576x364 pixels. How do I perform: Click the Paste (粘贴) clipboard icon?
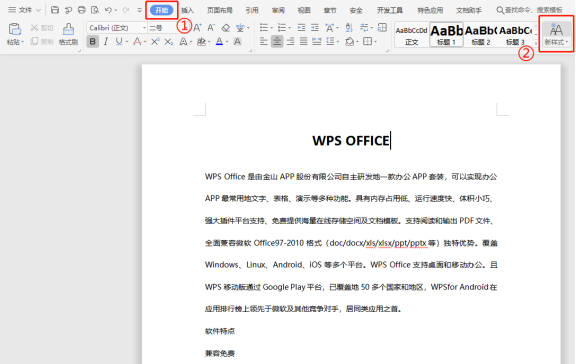click(x=15, y=29)
